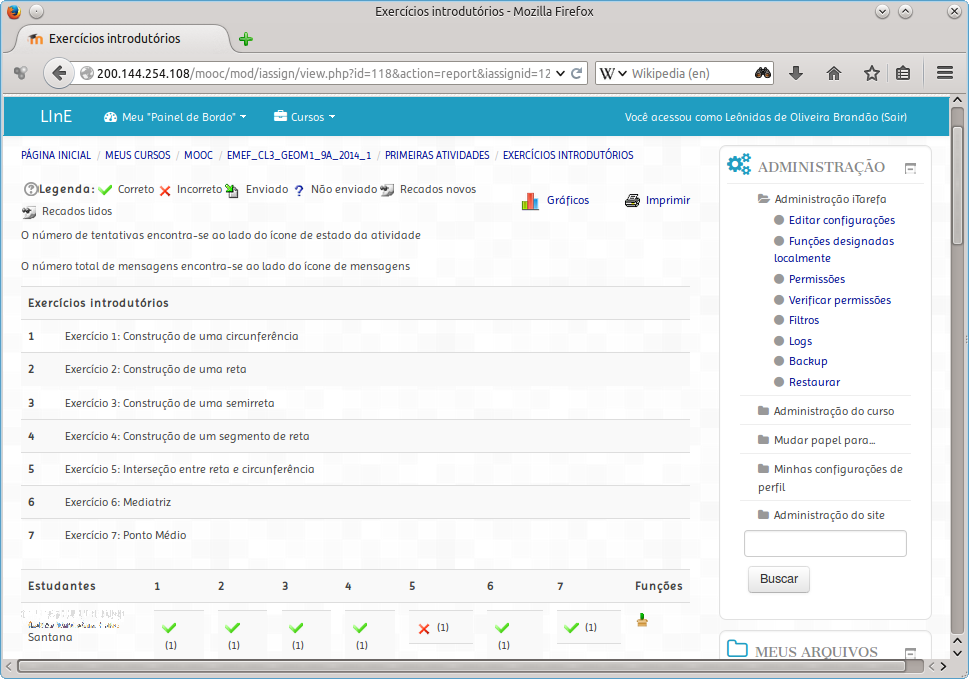Click "Exercício 6: Mediatriz" row

click(x=355, y=502)
